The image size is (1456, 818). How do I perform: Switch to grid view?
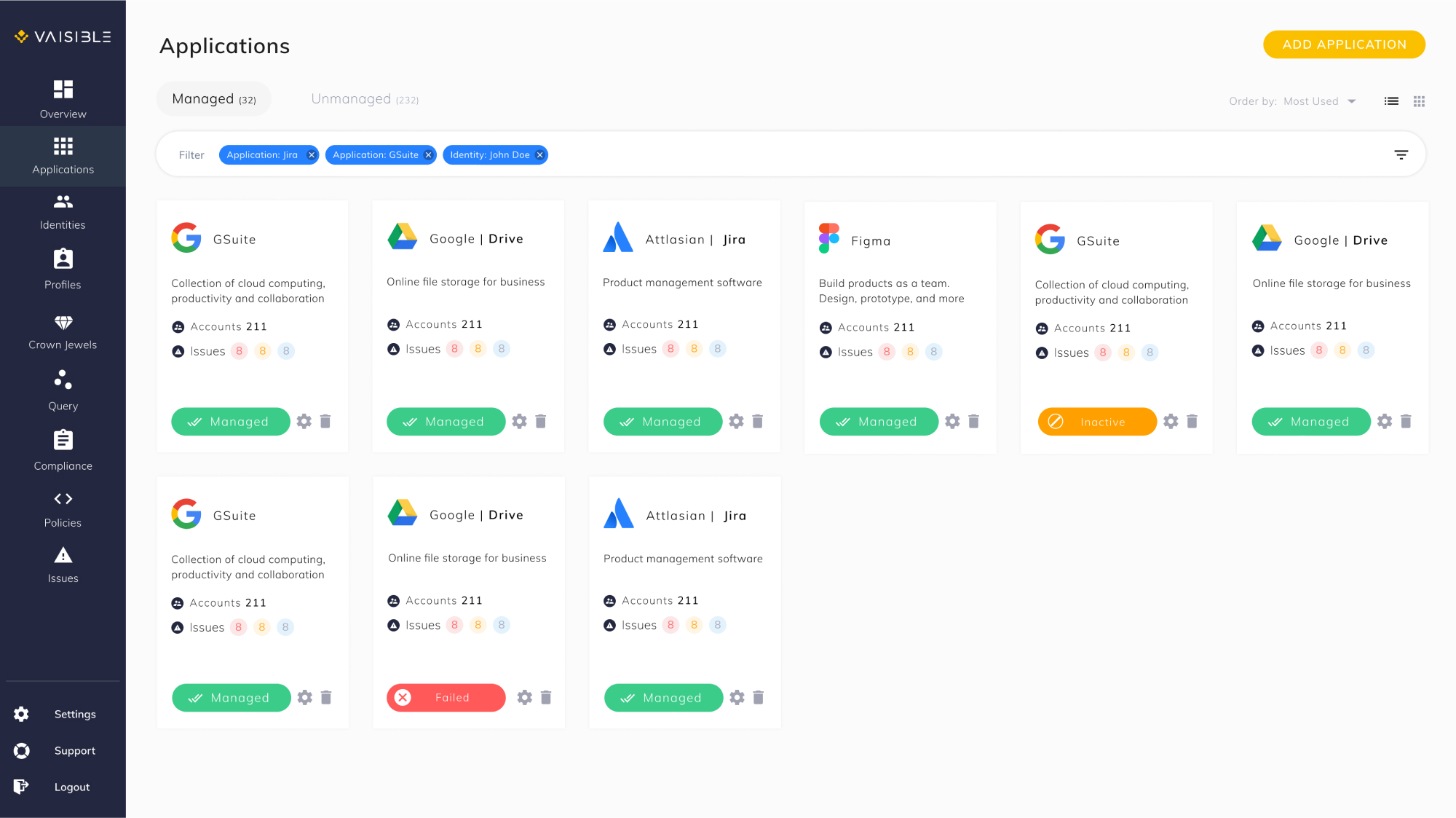point(1419,101)
